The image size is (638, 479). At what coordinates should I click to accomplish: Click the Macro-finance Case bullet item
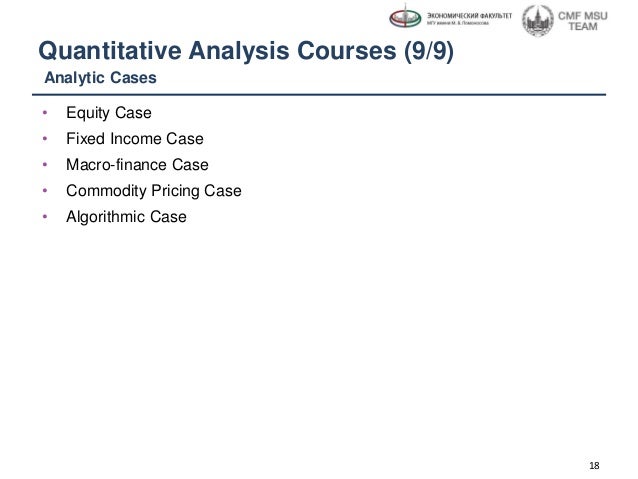coord(137,165)
